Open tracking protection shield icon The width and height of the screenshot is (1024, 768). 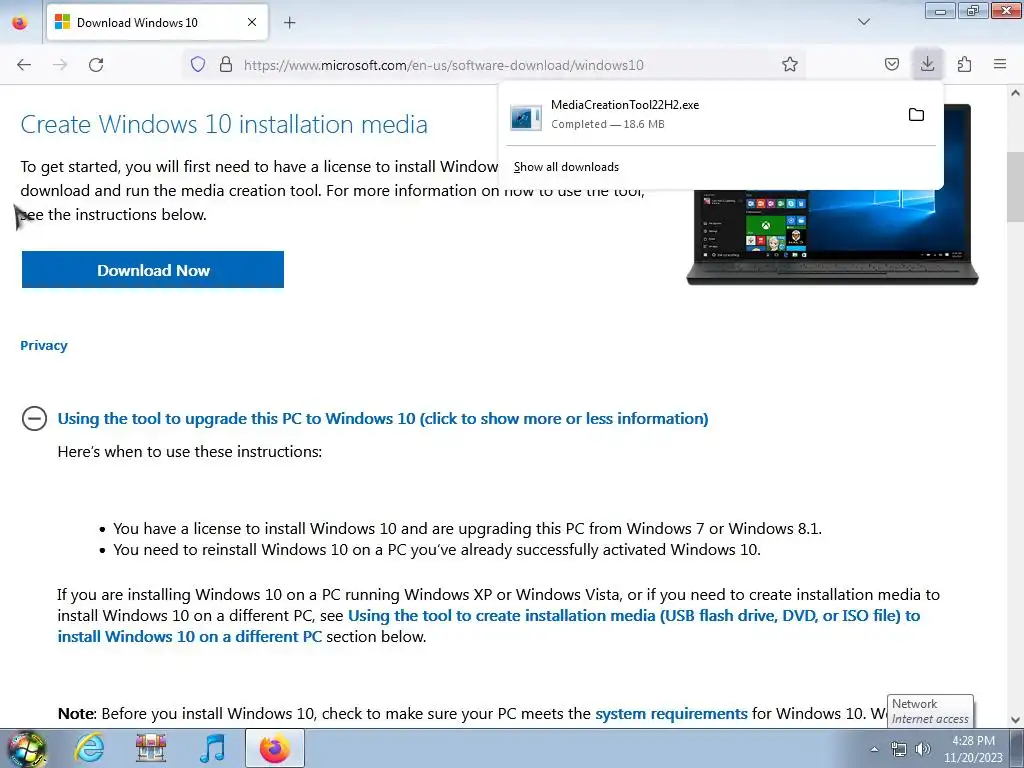pos(198,64)
